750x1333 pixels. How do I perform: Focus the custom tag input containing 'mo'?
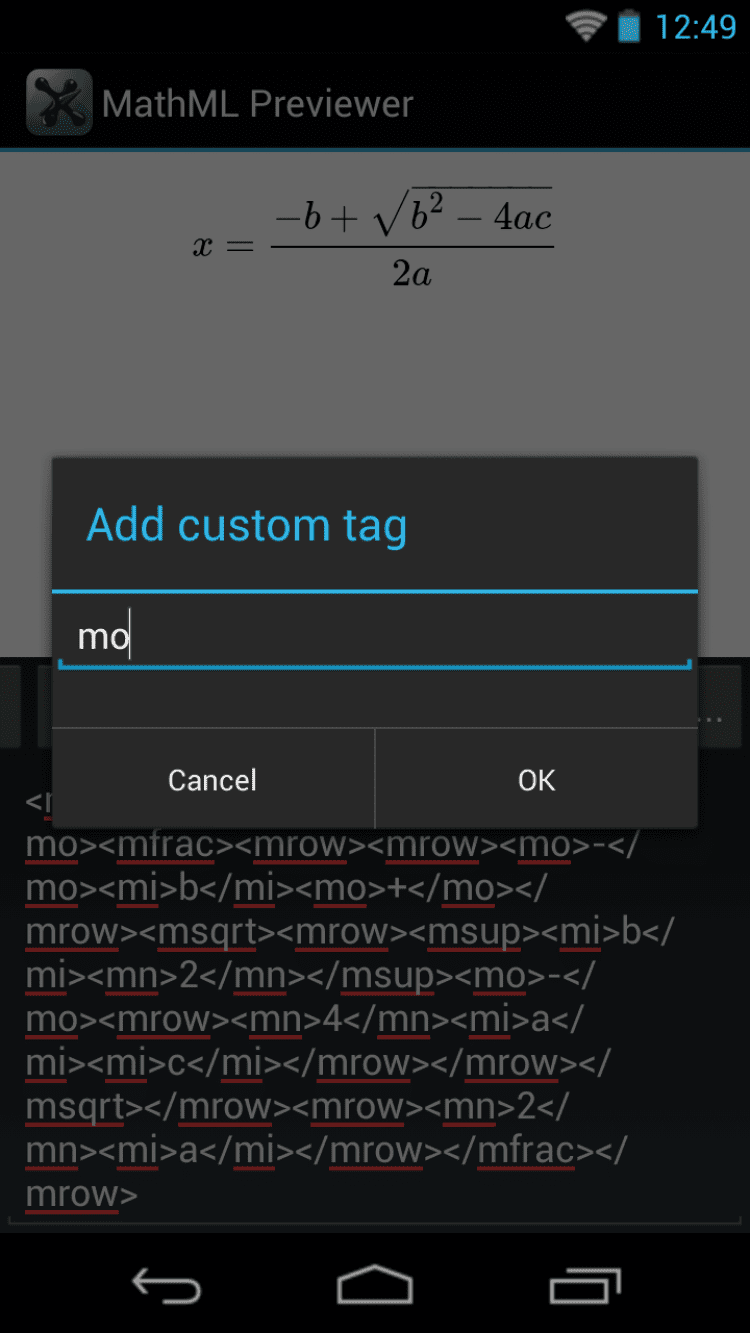point(375,636)
